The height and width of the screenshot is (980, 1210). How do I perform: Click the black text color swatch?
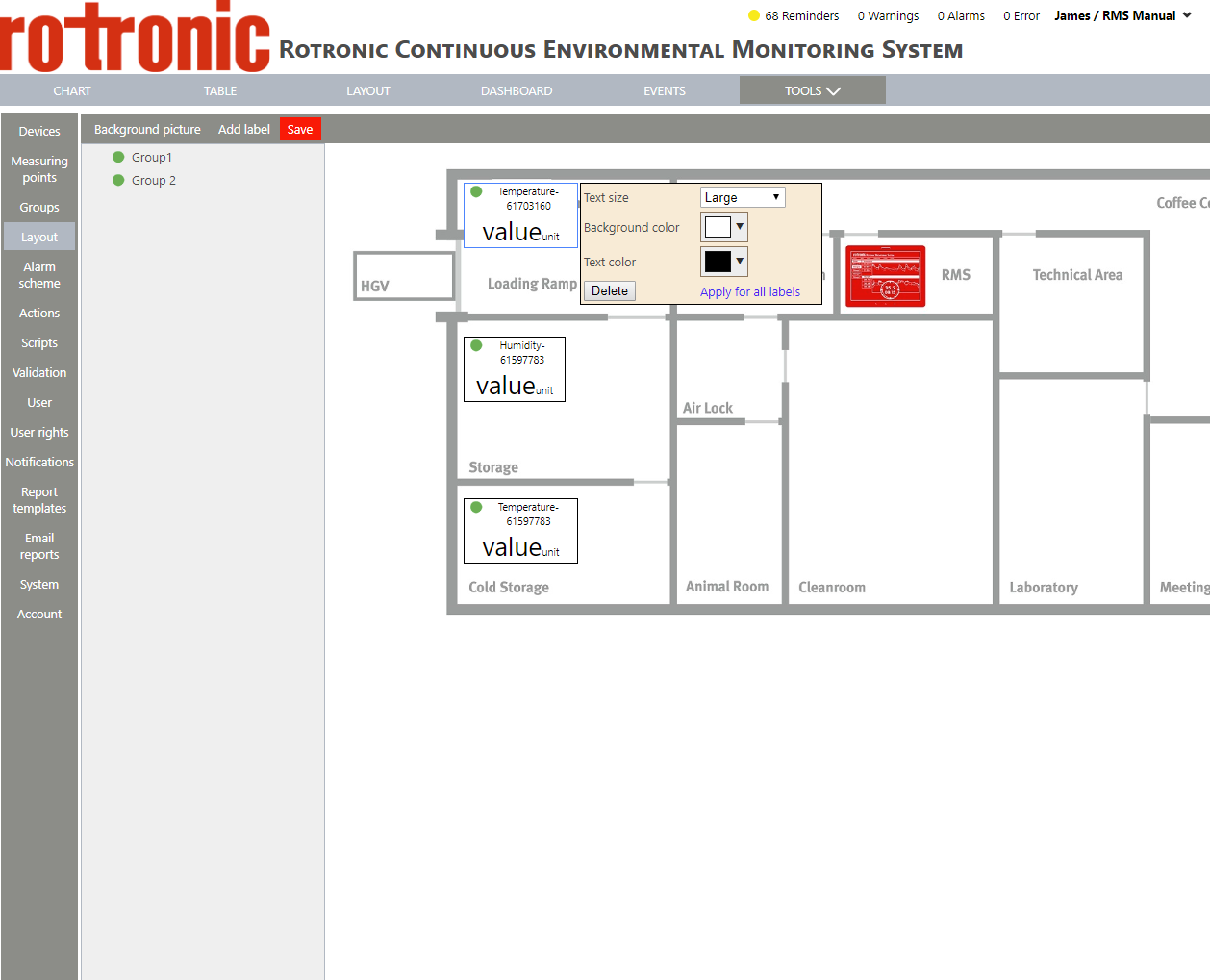718,262
